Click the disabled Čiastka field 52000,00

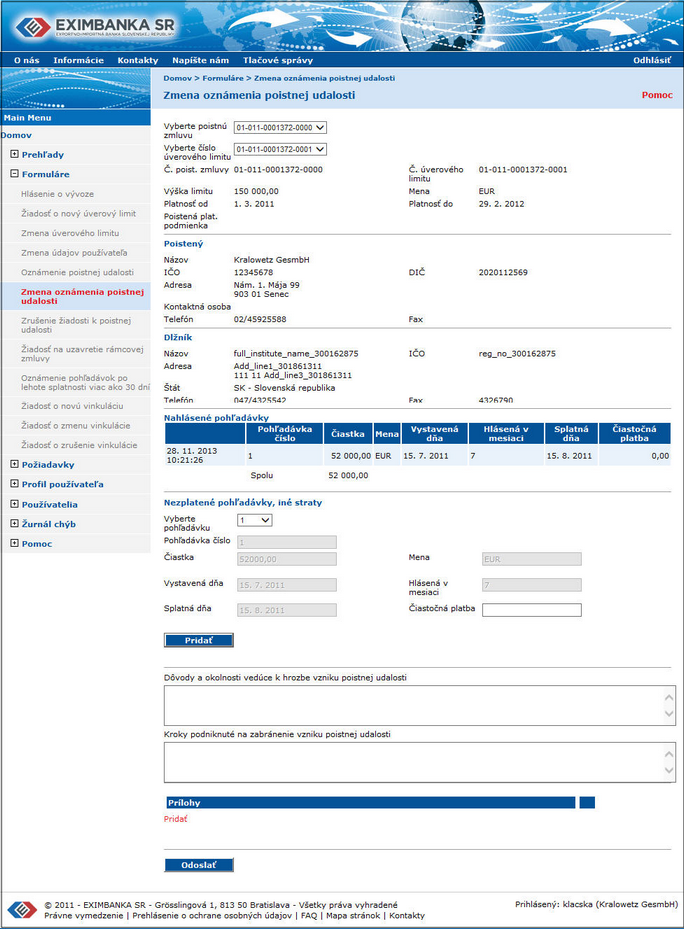287,559
